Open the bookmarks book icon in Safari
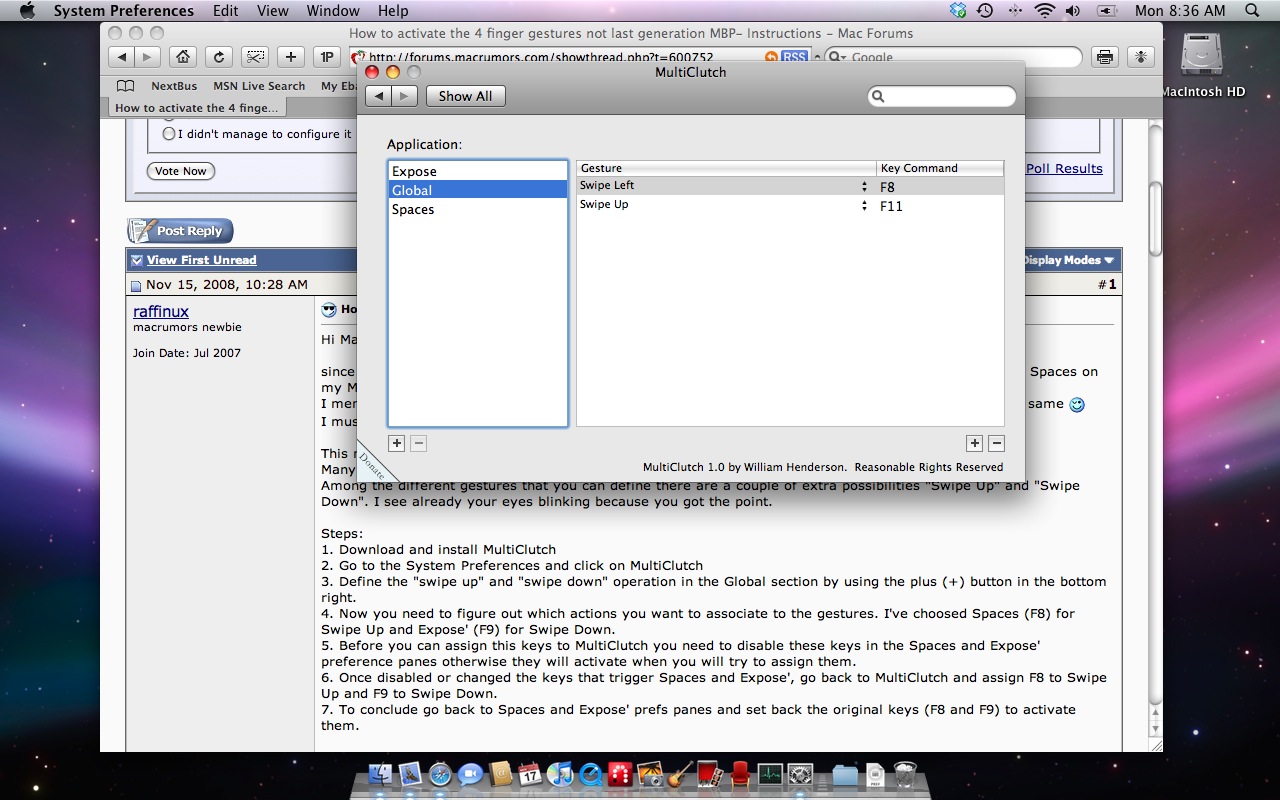Image resolution: width=1280 pixels, height=800 pixels. pyautogui.click(x=125, y=86)
